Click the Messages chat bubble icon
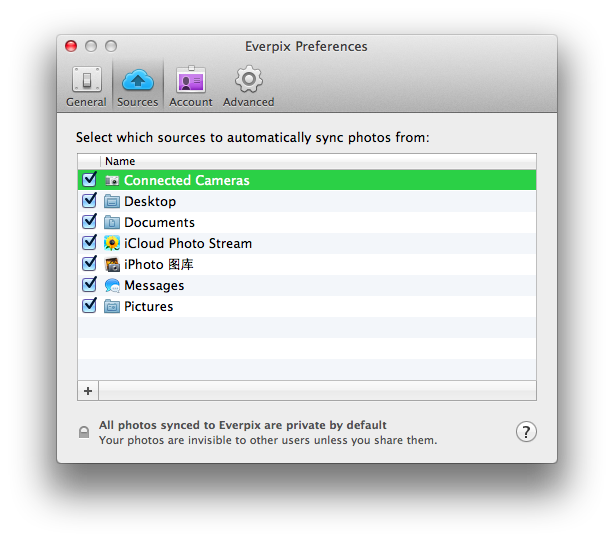 point(112,285)
